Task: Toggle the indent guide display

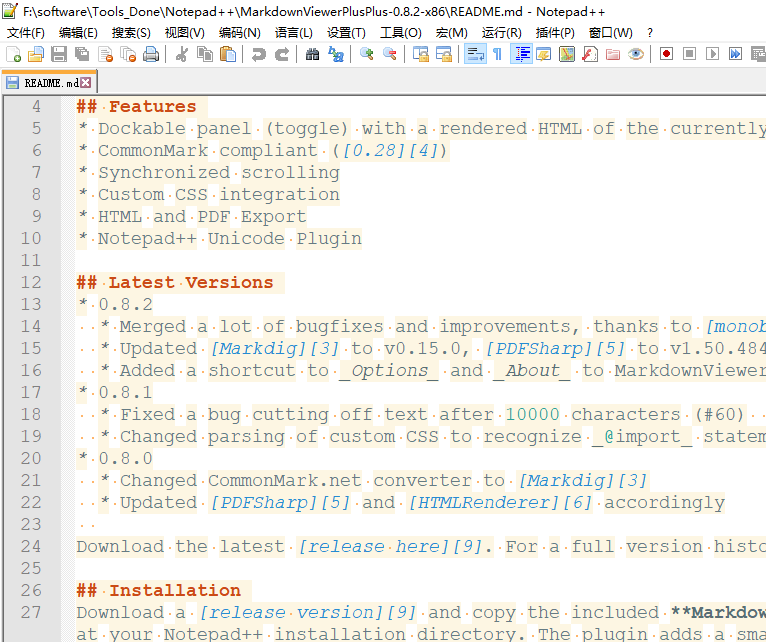Action: point(521,54)
